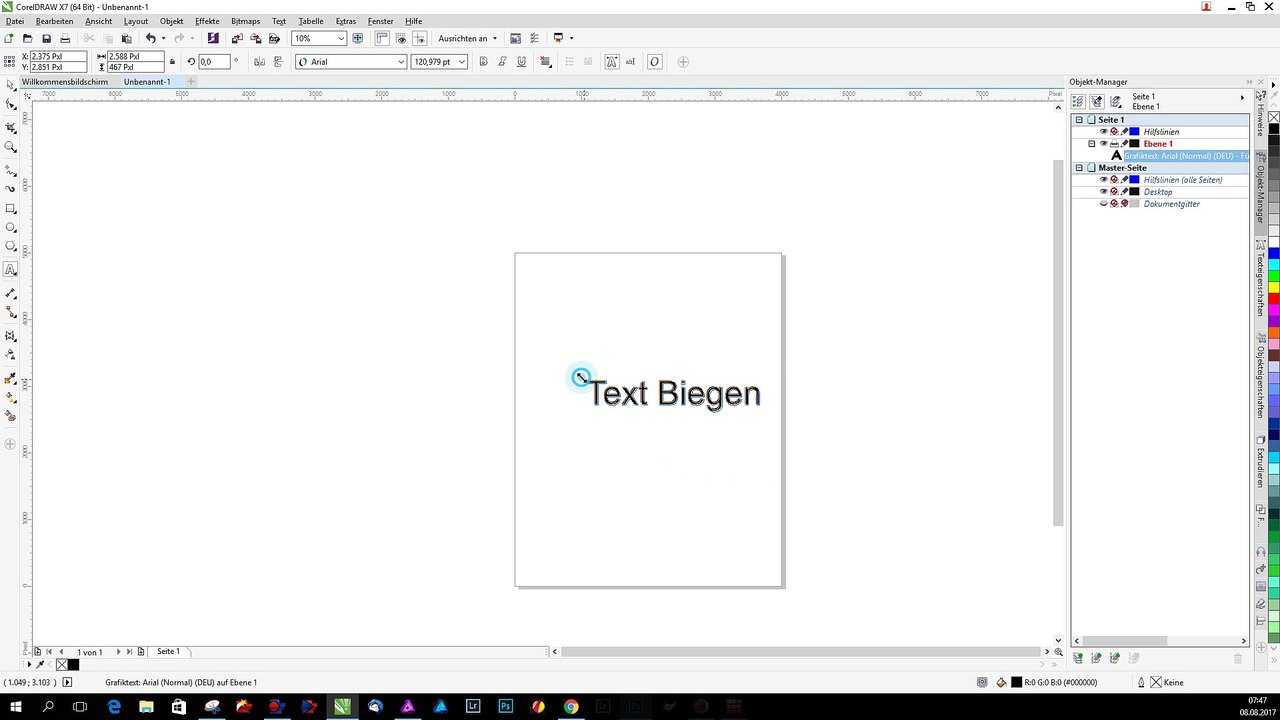Click the Publish to PDF icon
Viewport: 1280px width, 720px height.
[x=273, y=38]
